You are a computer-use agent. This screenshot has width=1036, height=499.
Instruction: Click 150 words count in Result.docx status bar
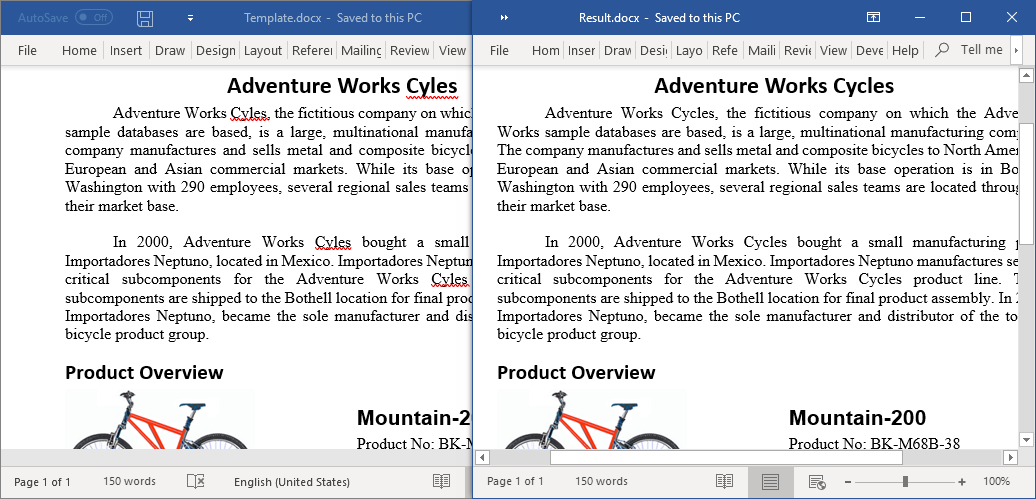601,482
